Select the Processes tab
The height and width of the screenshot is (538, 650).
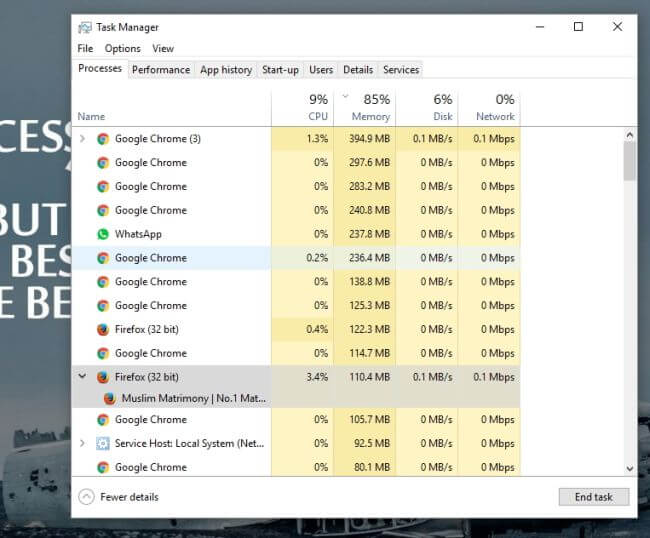[x=100, y=68]
